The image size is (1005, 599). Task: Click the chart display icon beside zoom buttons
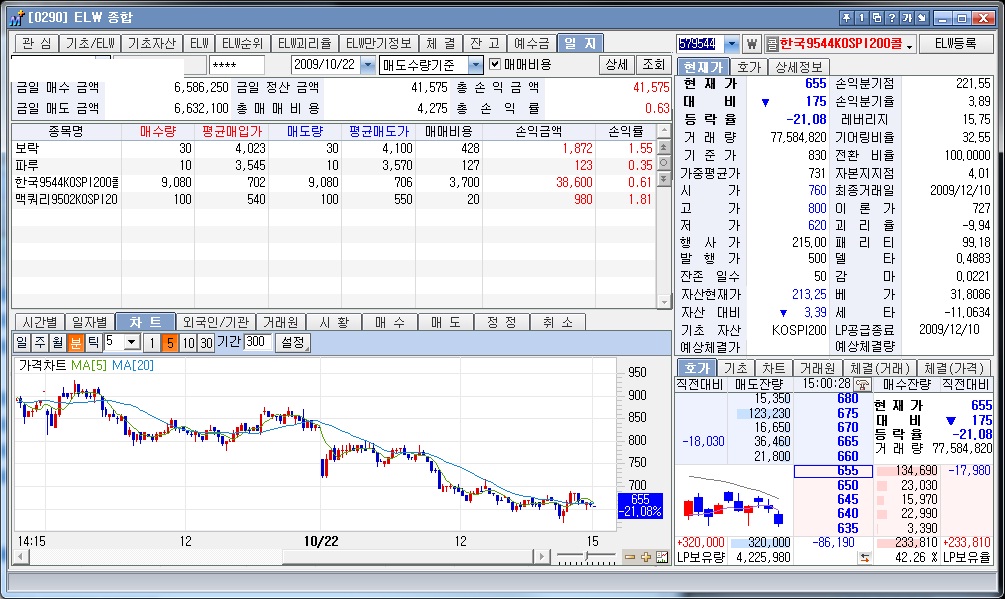pos(662,557)
